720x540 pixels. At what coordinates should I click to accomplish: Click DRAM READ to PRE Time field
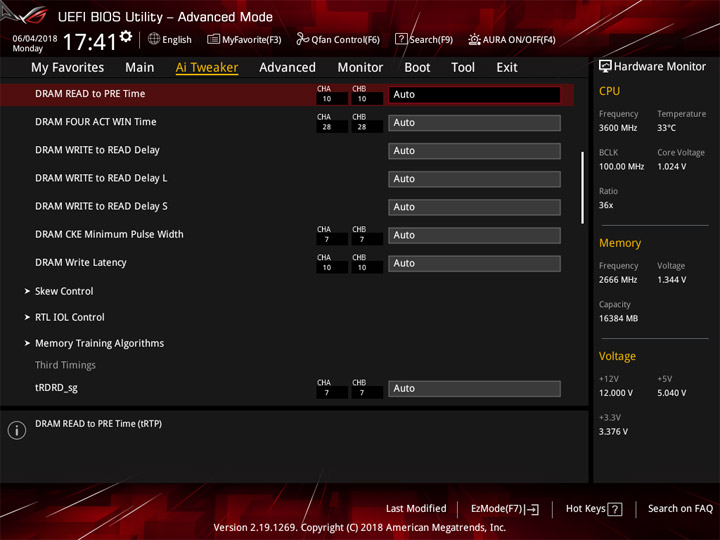[474, 95]
